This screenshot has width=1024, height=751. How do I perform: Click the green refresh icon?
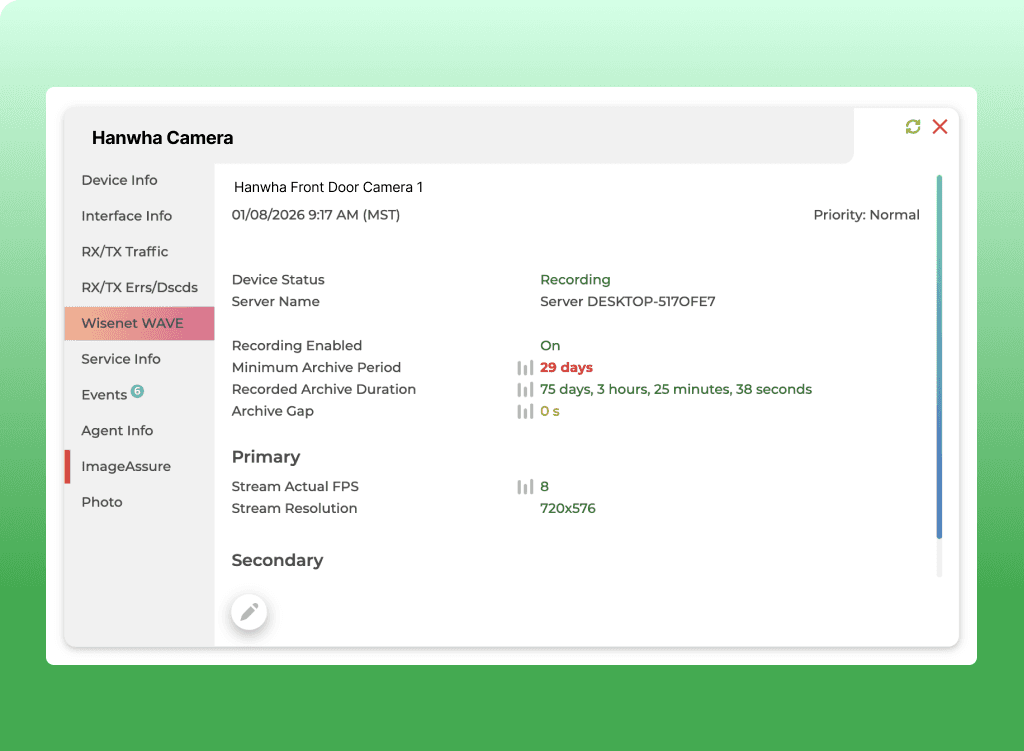coord(912,127)
